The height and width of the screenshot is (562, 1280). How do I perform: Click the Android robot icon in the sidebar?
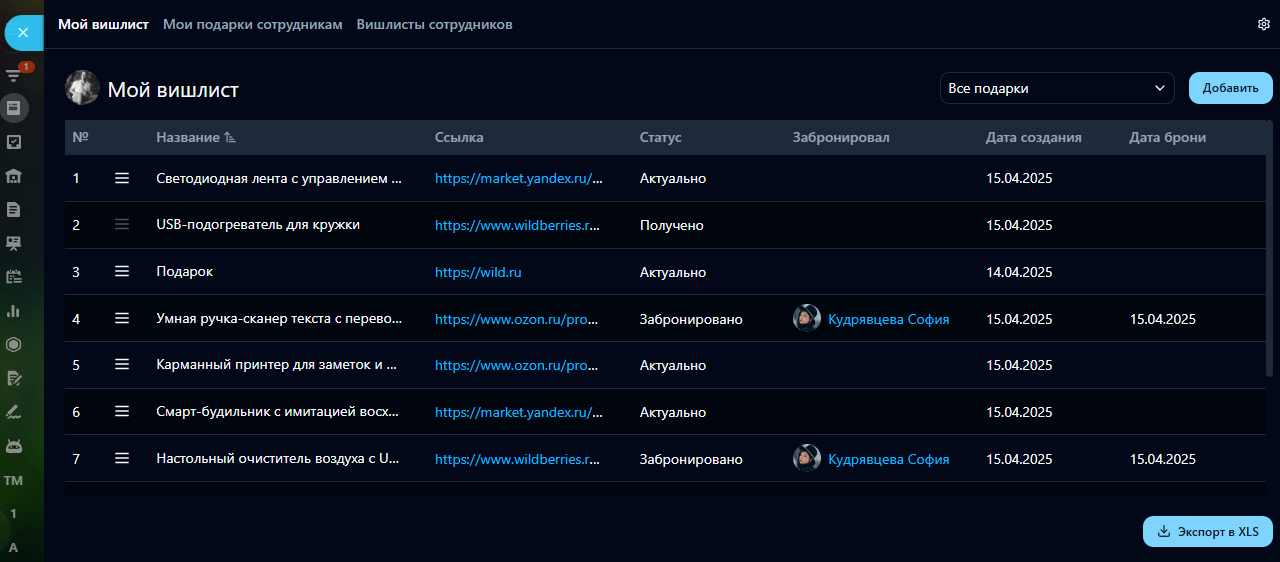tap(14, 445)
